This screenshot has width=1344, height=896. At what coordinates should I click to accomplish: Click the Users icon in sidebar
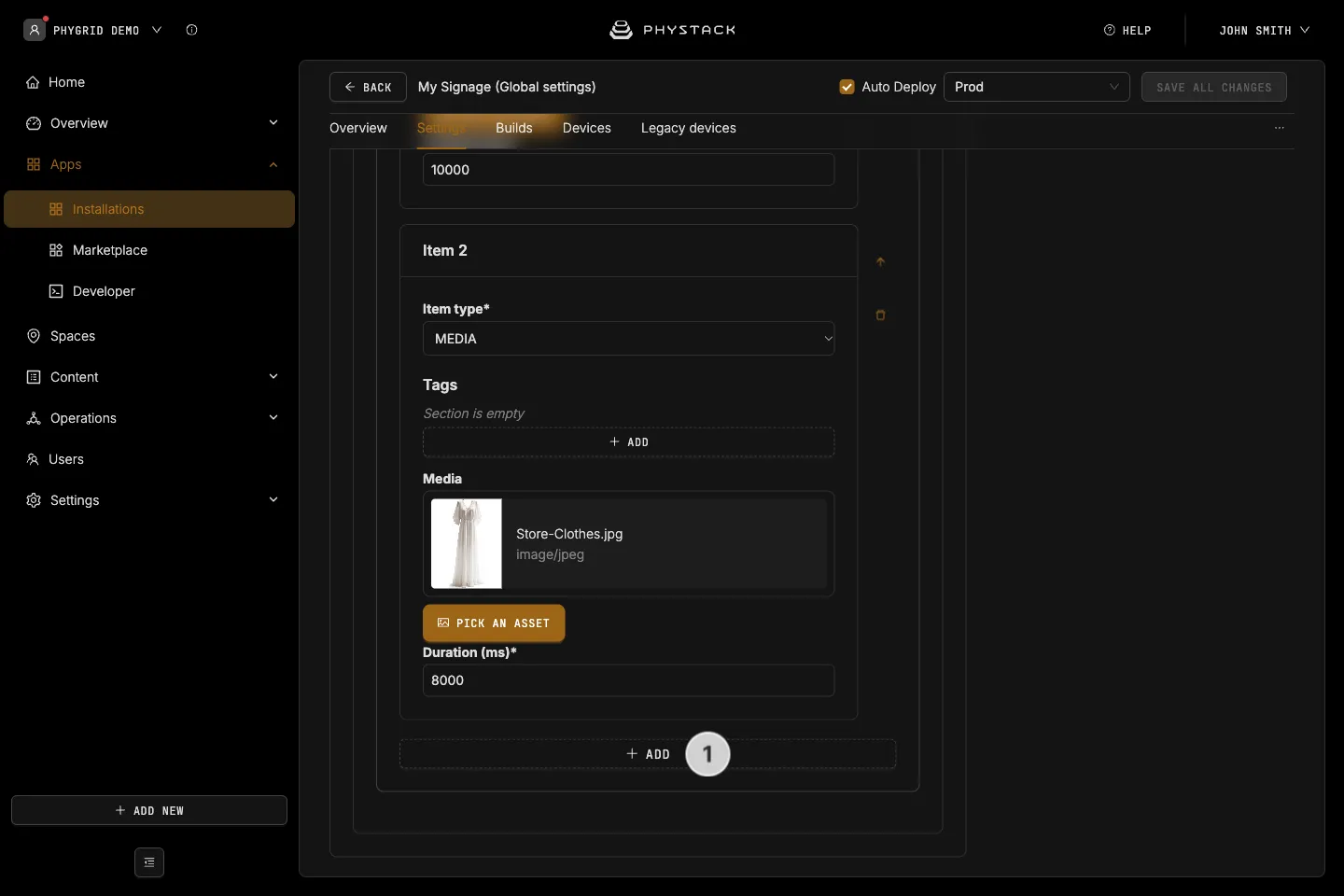33,459
